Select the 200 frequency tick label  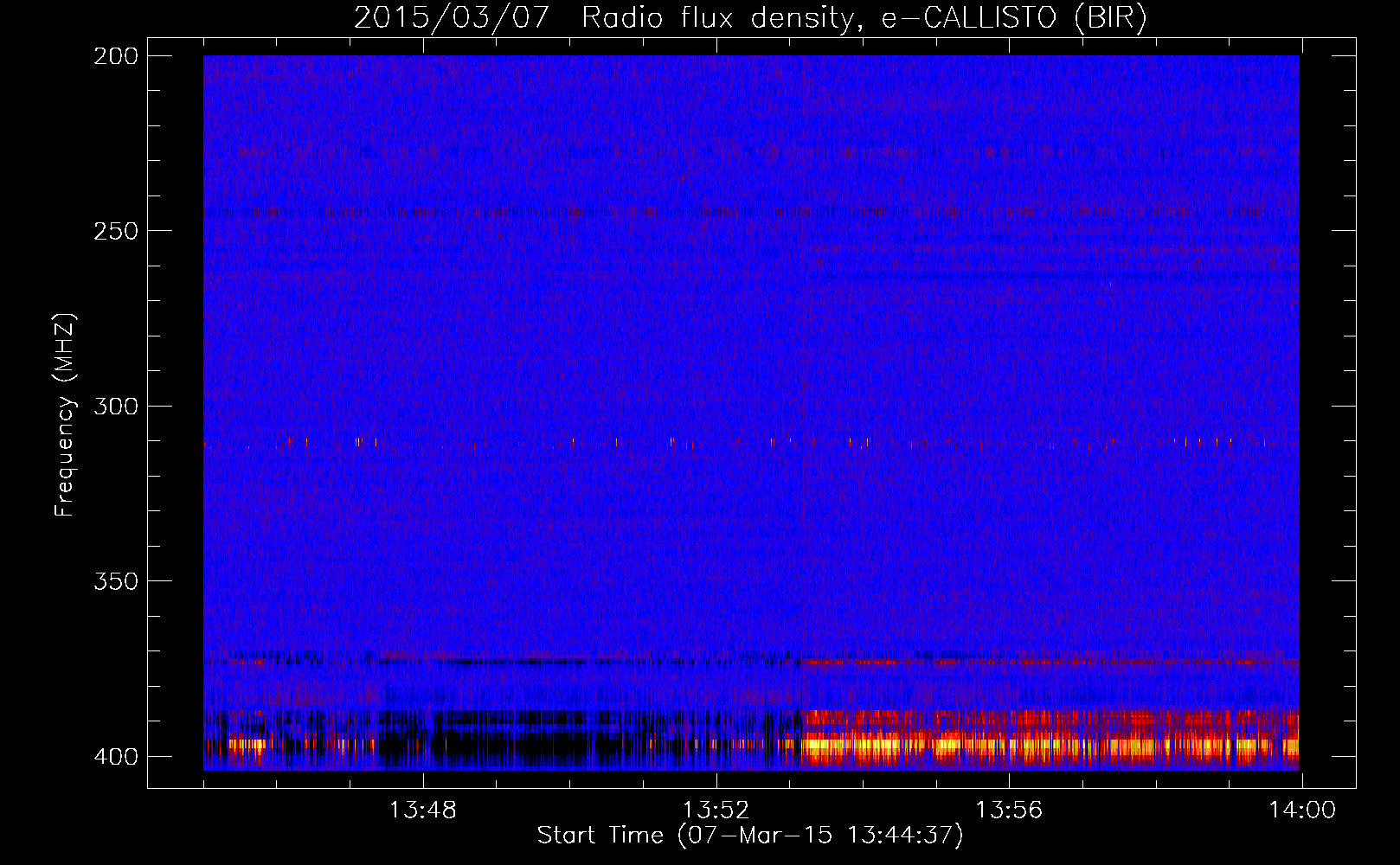tap(115, 56)
